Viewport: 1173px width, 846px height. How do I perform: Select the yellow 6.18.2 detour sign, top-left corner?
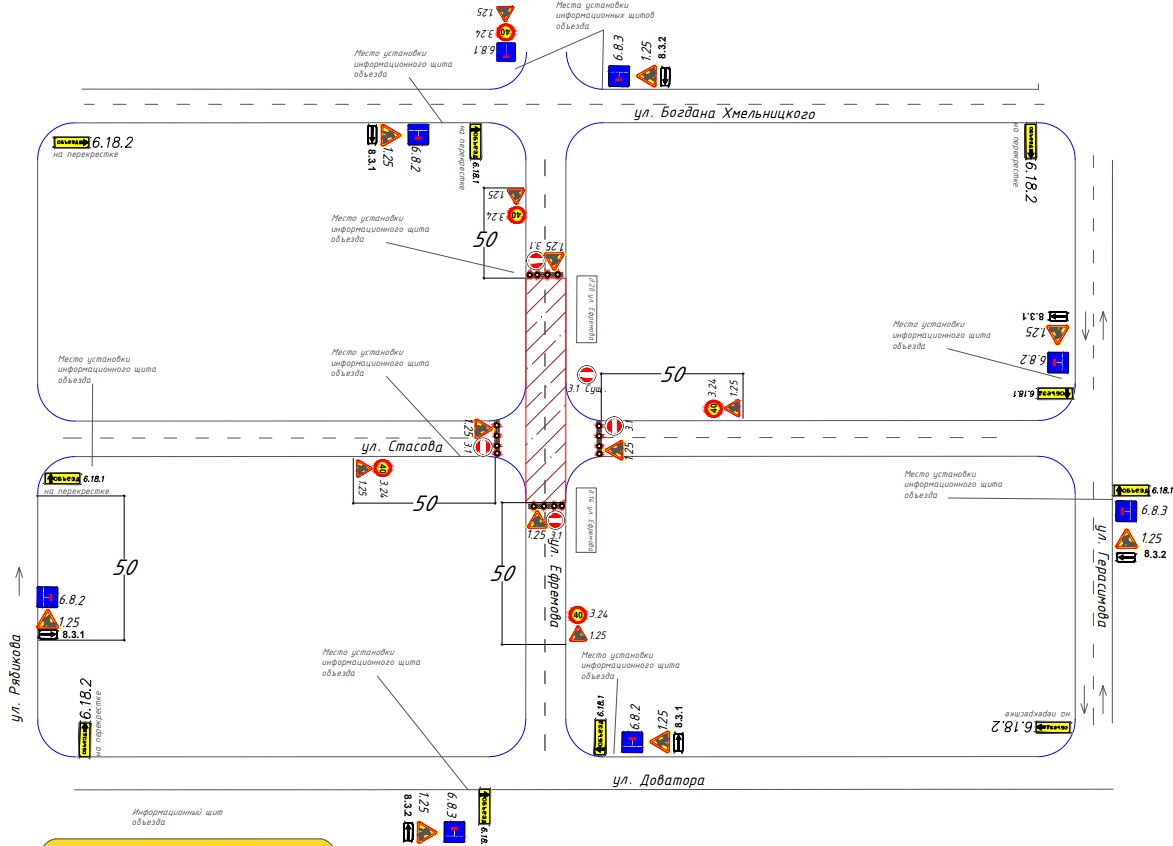[71, 142]
